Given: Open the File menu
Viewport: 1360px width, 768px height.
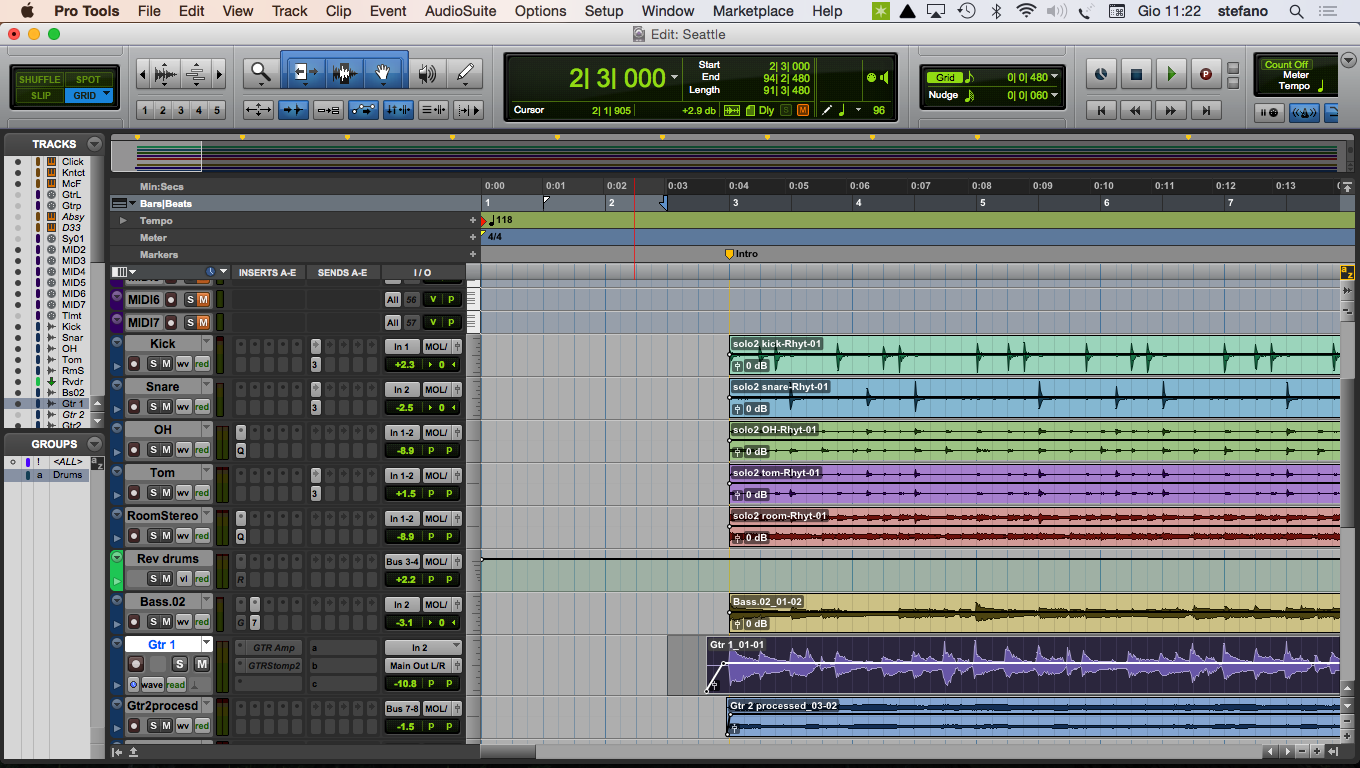Looking at the screenshot, I should pyautogui.click(x=149, y=11).
